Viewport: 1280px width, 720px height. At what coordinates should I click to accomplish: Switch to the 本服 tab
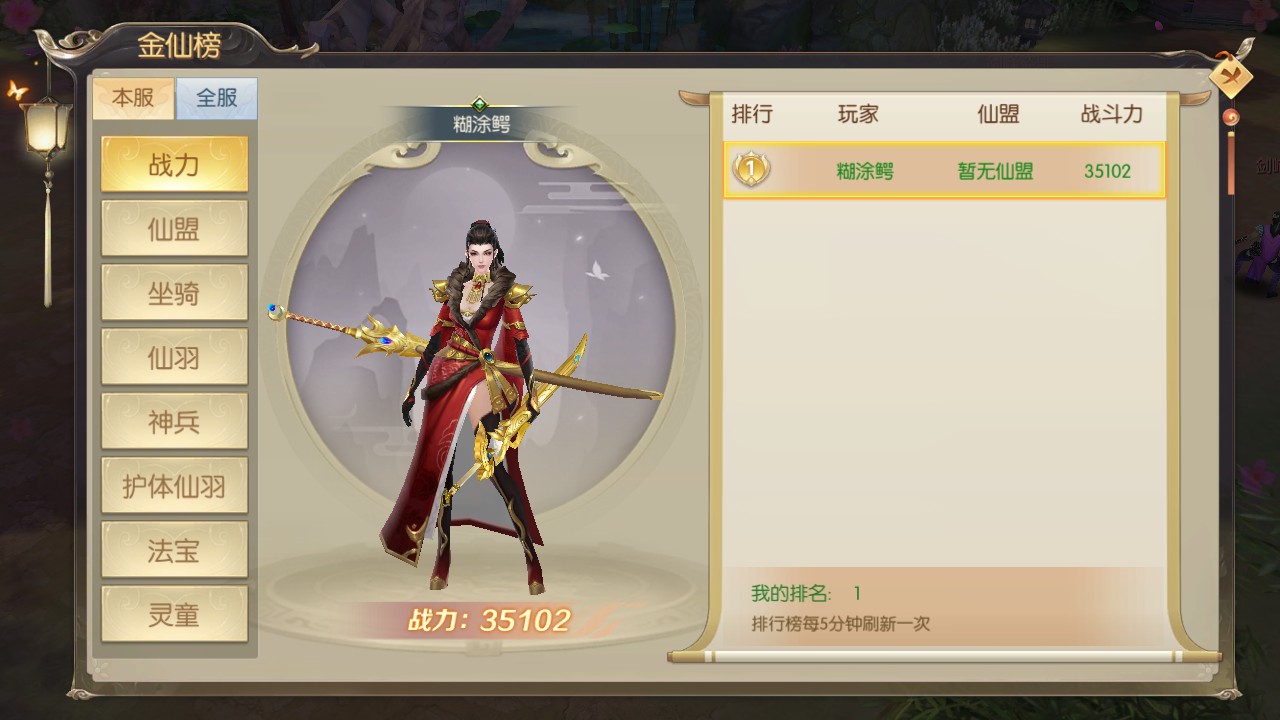[133, 98]
